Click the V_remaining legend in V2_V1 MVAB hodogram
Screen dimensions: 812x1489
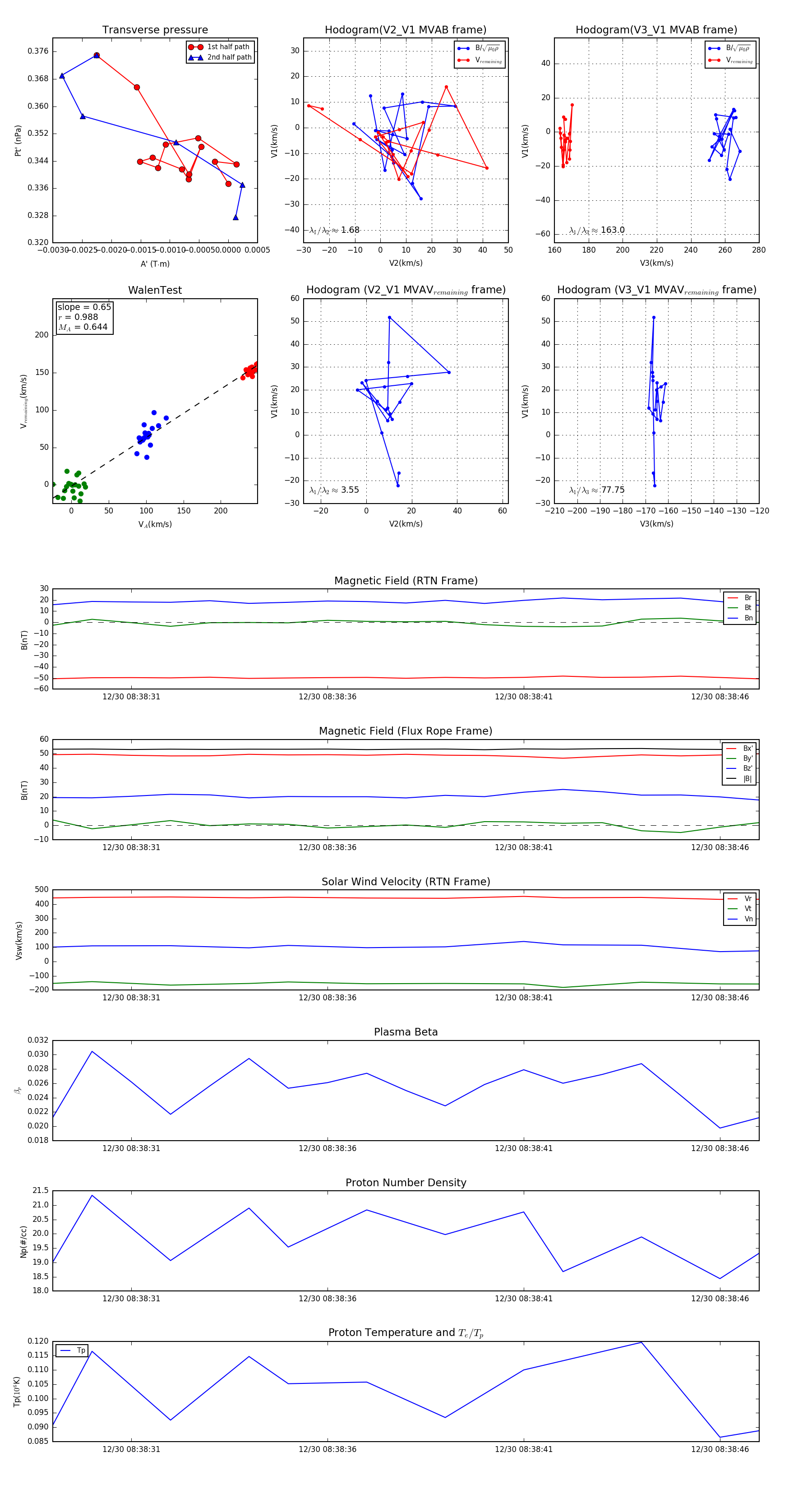tap(480, 60)
